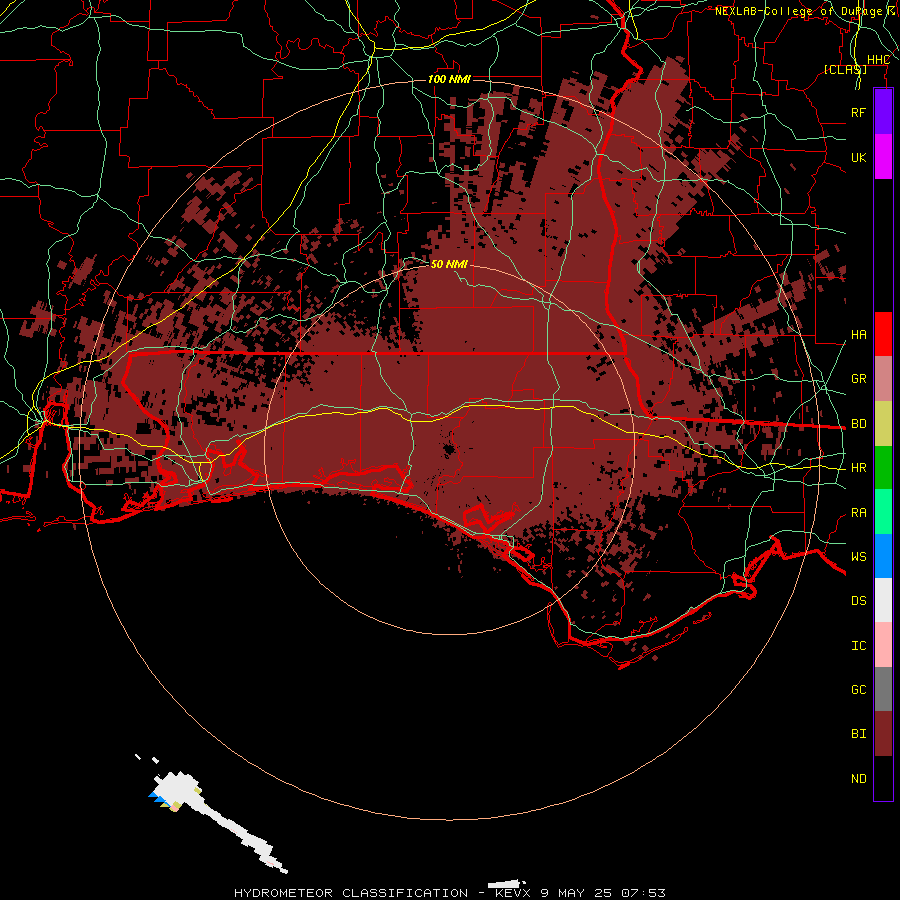Click the UK legend label

click(859, 157)
